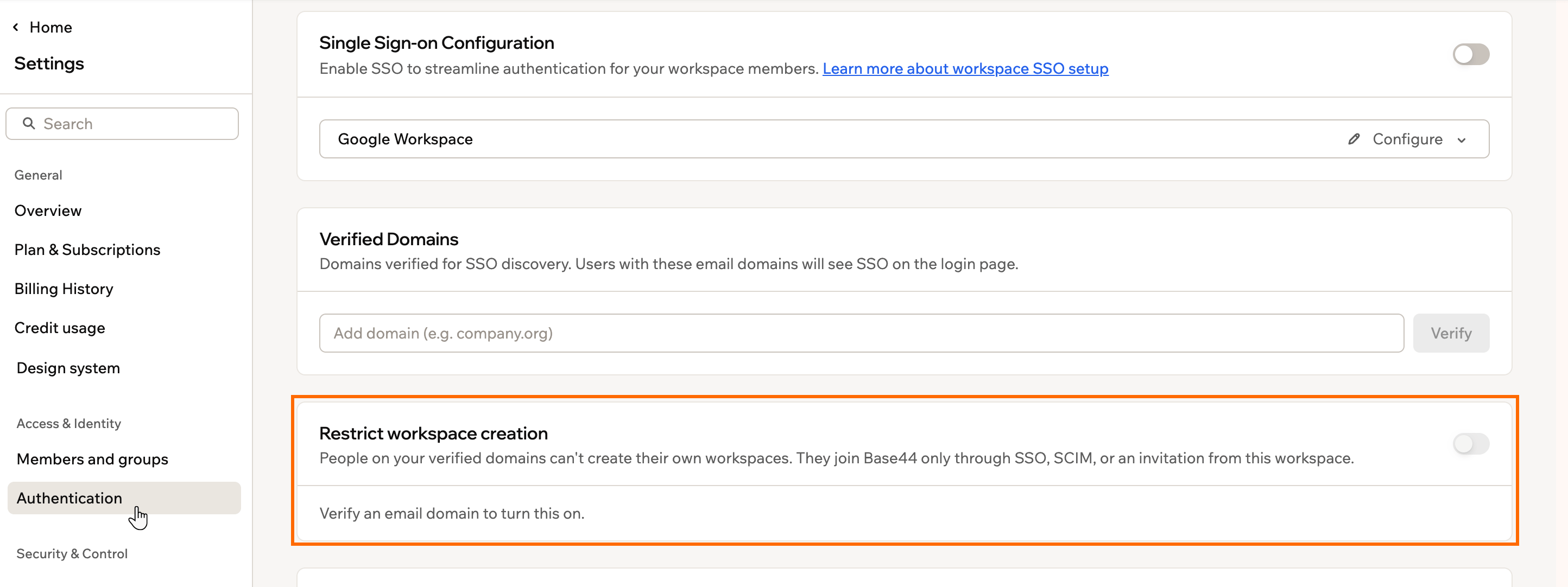This screenshot has width=1568, height=587.
Task: Select the Authentication sidebar item
Action: click(x=124, y=497)
